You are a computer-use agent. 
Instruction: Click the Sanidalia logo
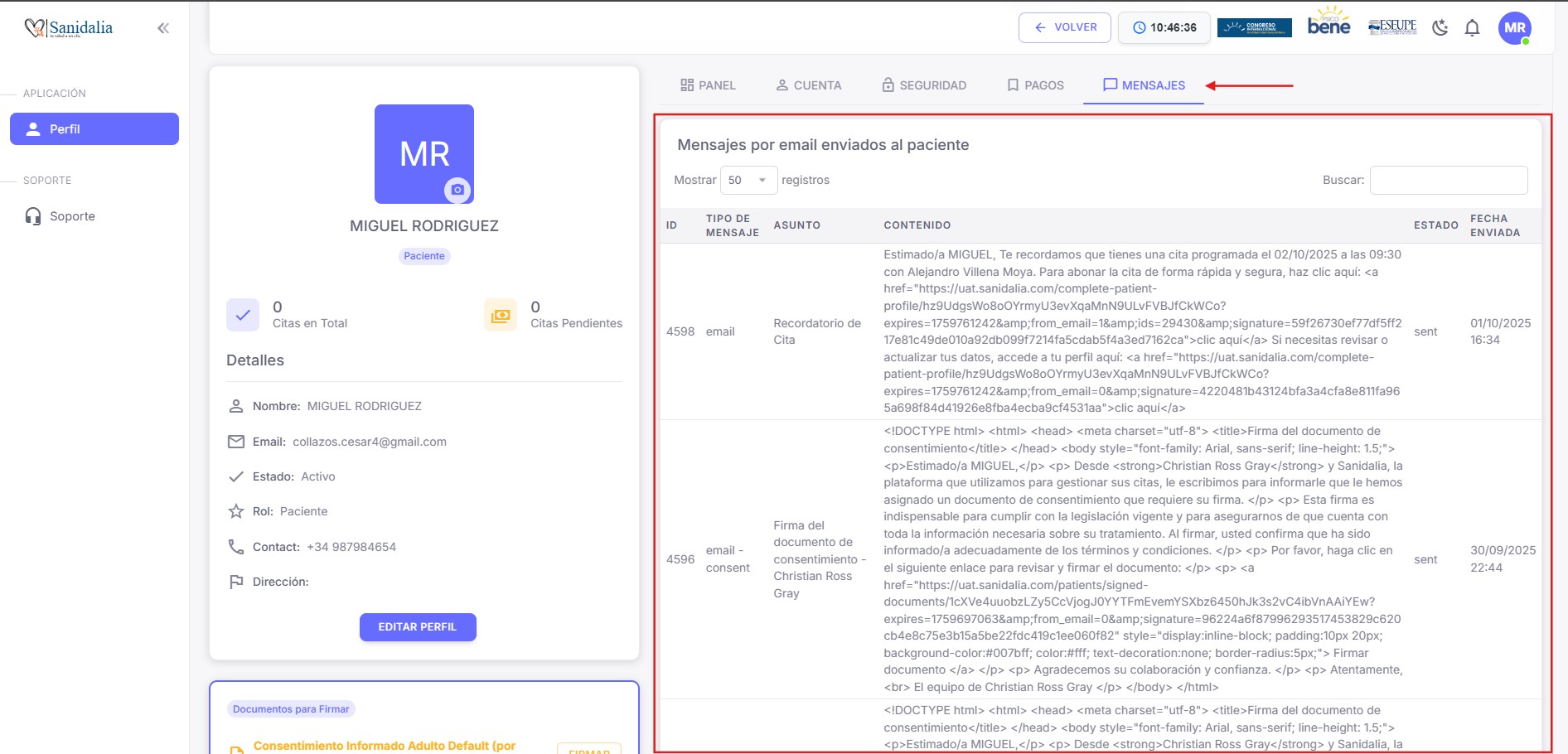pyautogui.click(x=69, y=28)
